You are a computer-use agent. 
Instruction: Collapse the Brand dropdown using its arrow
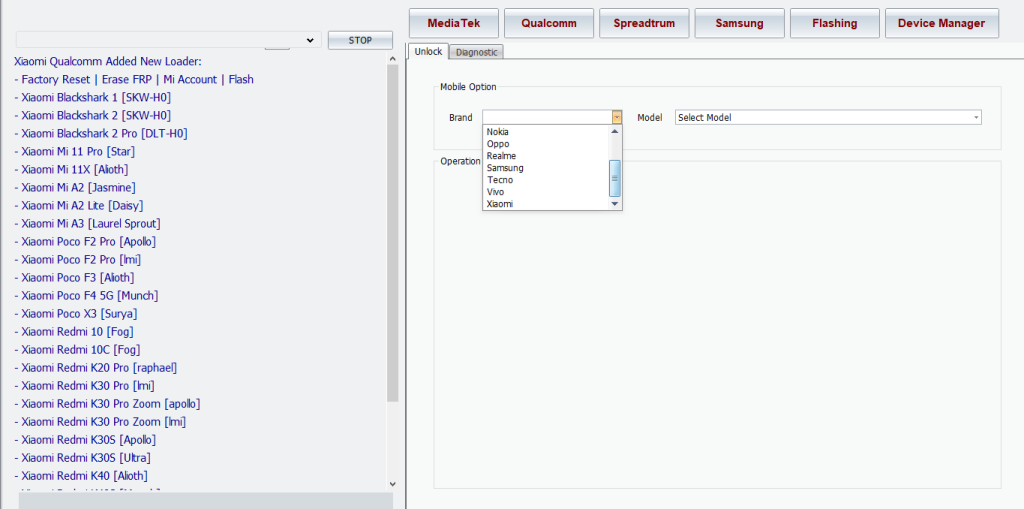tap(617, 118)
